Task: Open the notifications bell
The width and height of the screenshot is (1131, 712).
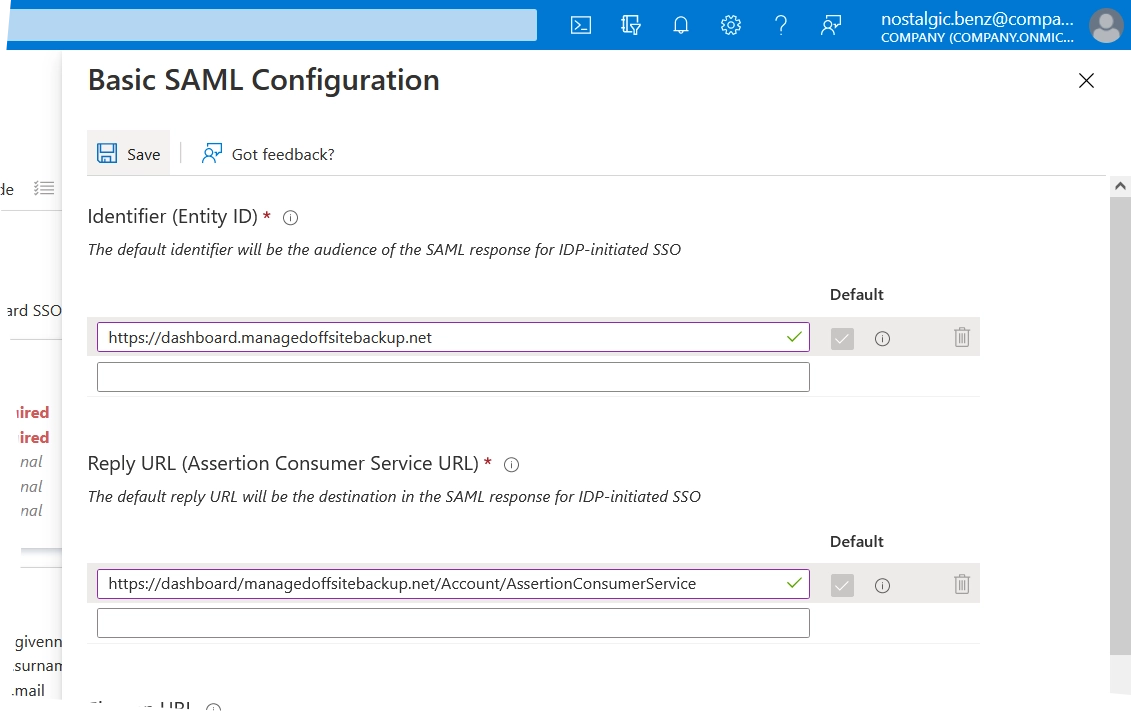Action: pyautogui.click(x=680, y=25)
